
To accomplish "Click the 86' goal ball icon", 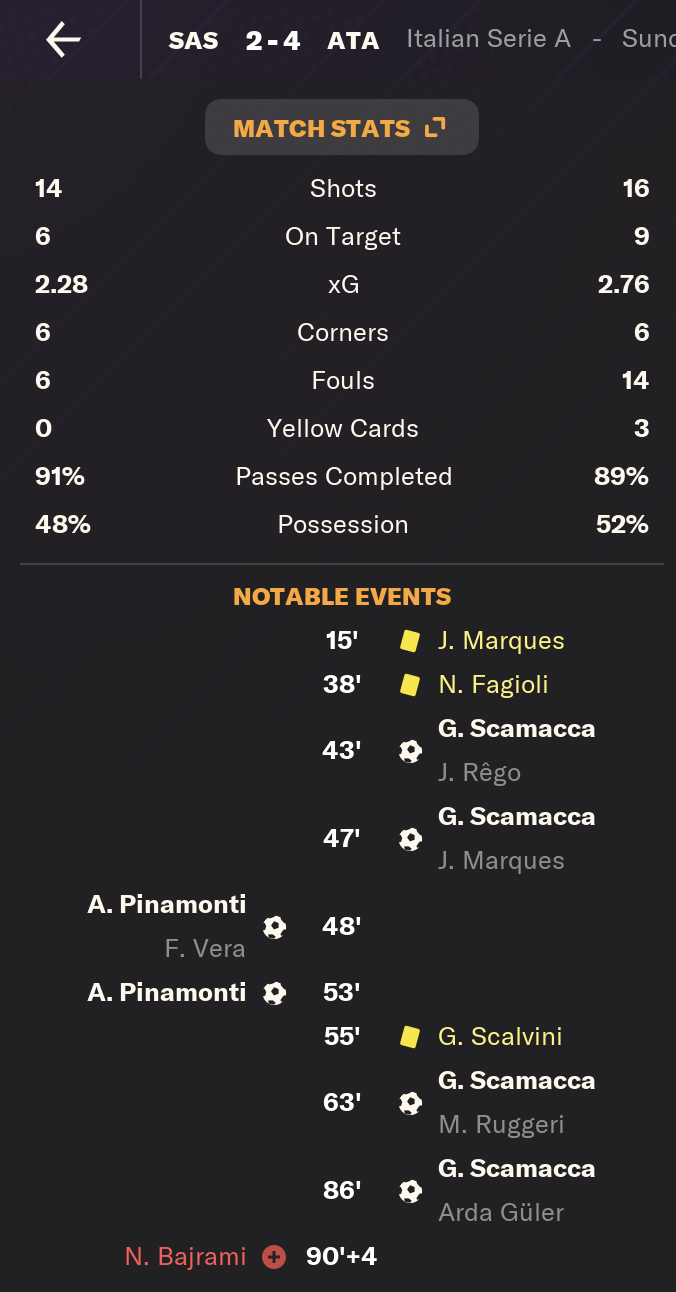I will tap(410, 1191).
